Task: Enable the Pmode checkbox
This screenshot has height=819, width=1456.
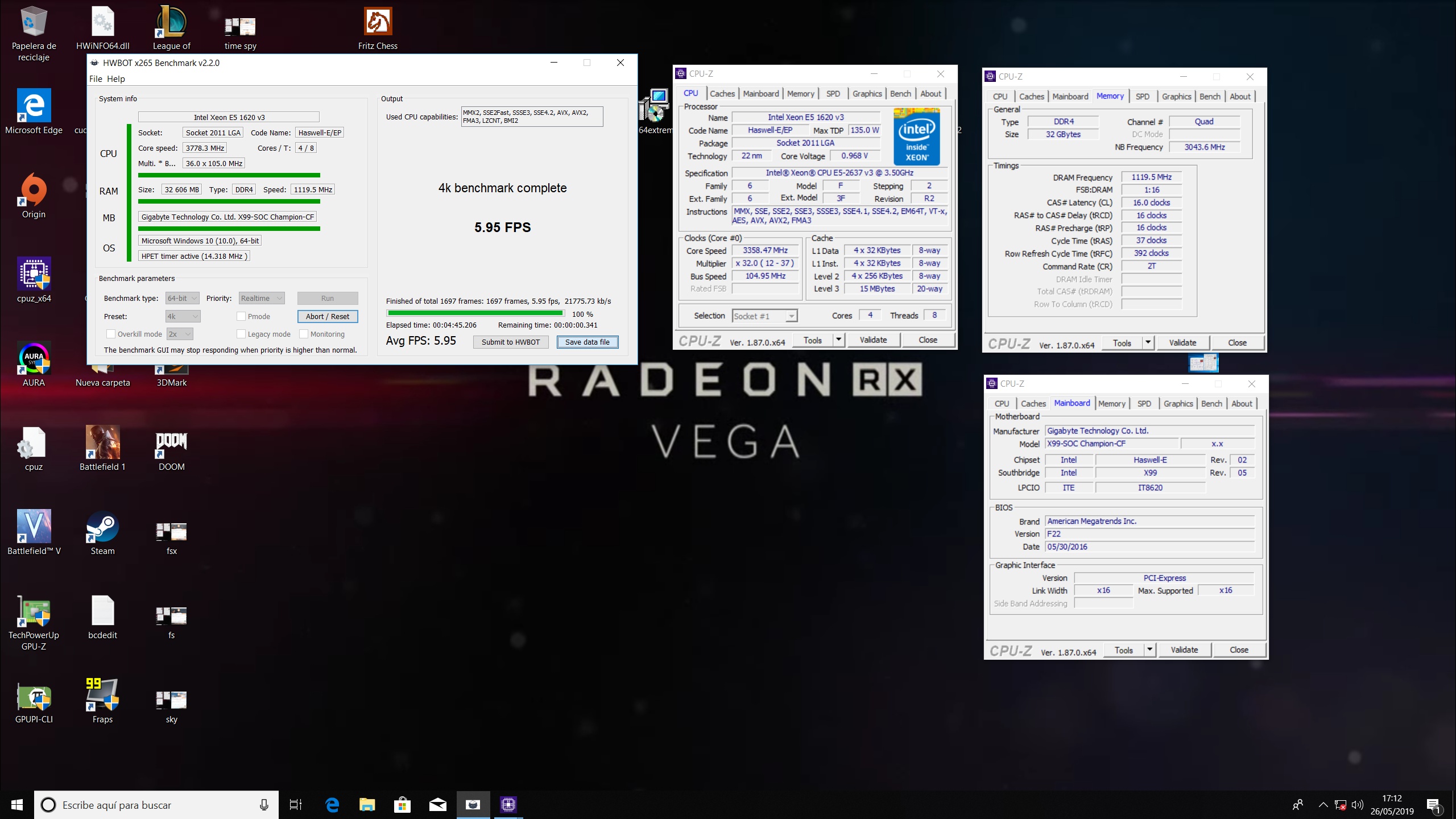Action: [241, 316]
